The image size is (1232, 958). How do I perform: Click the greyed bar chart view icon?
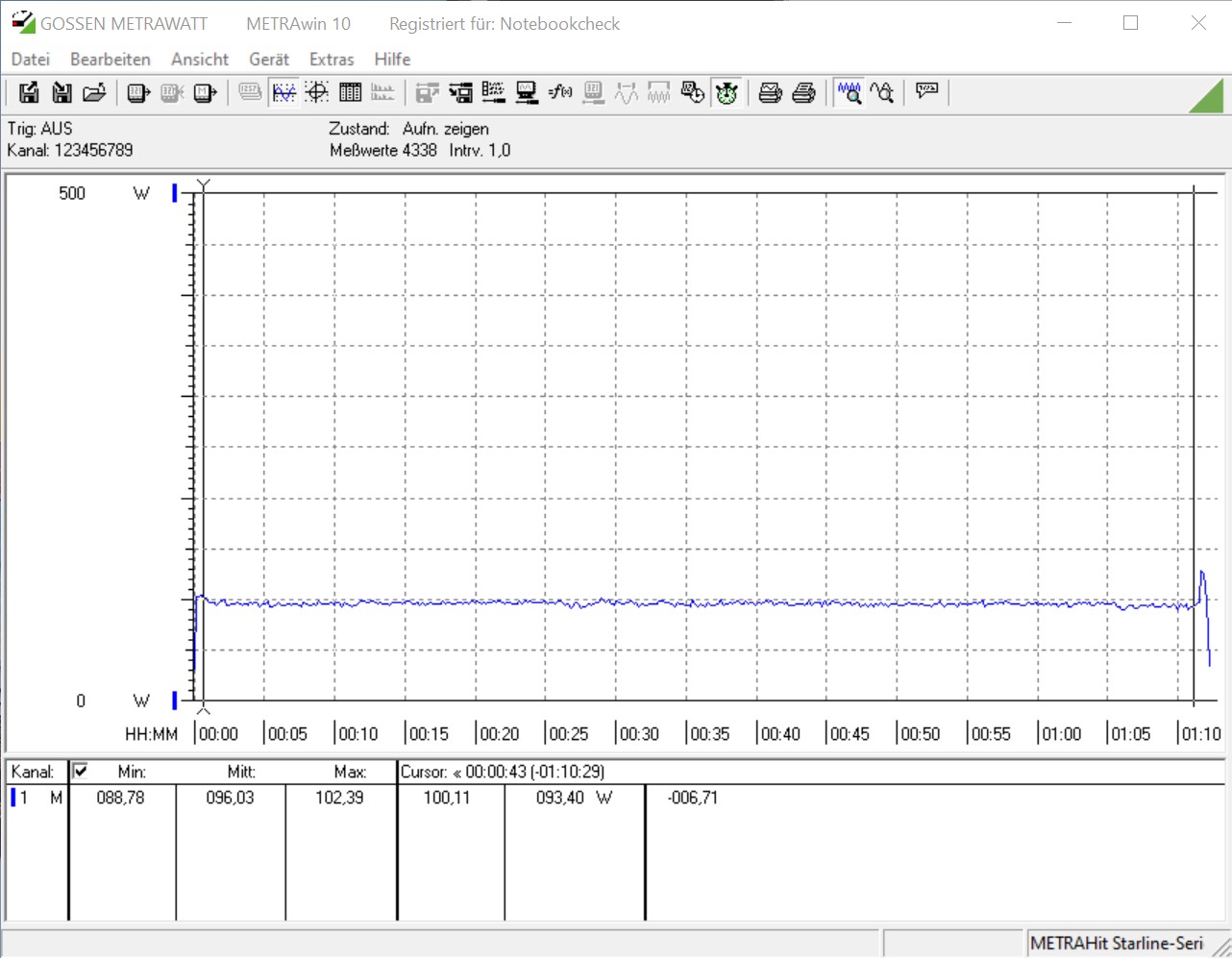382,92
